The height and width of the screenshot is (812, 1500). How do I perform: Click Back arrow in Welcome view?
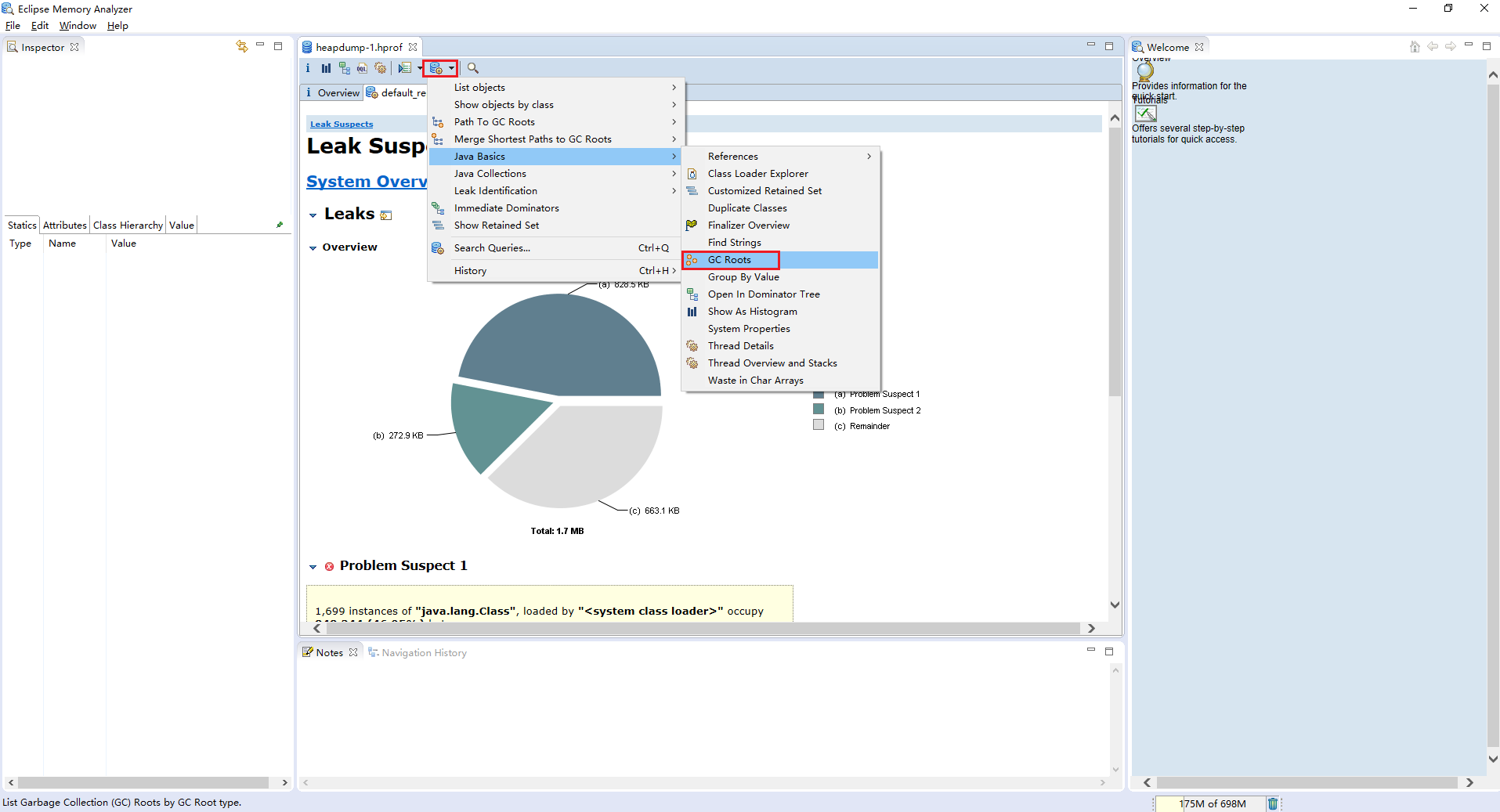1433,47
